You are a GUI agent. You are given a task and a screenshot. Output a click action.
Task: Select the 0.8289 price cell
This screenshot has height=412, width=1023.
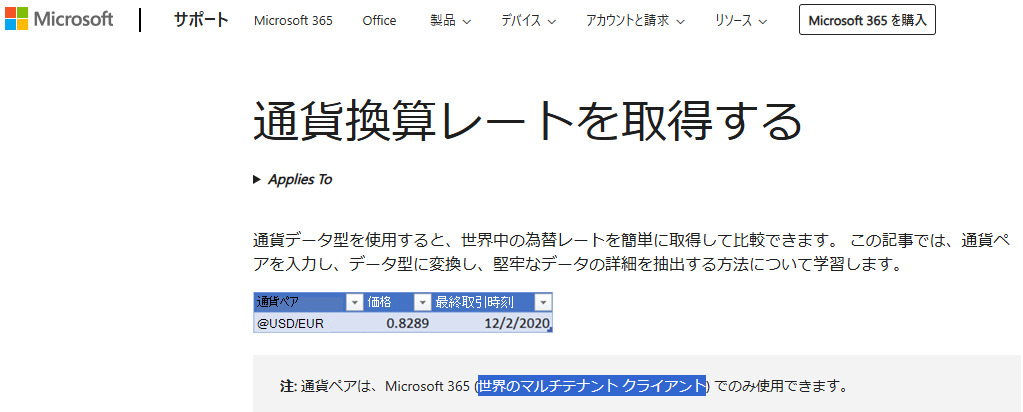[397, 323]
